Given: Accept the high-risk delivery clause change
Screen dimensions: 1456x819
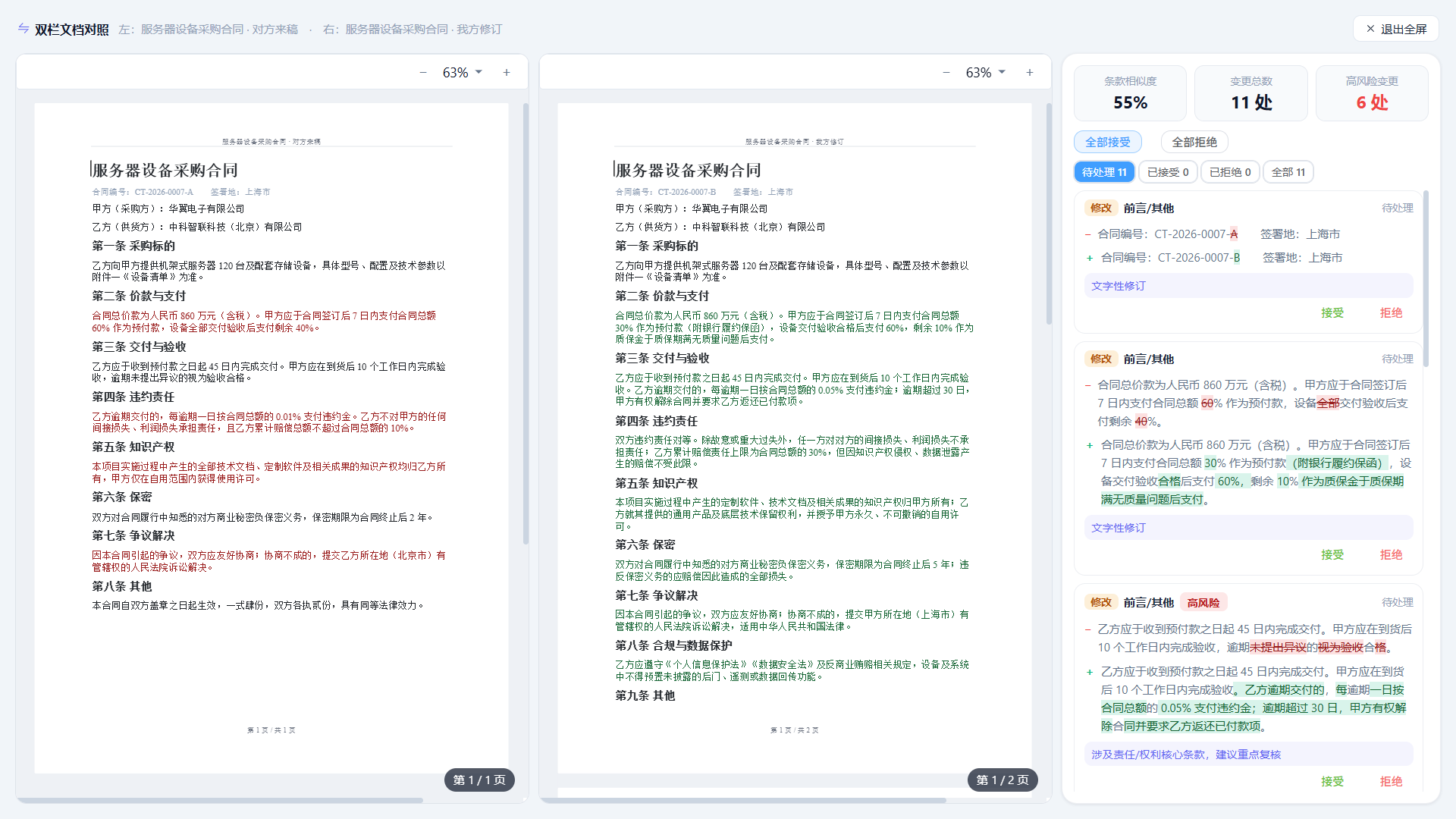Looking at the screenshot, I should tap(1332, 781).
